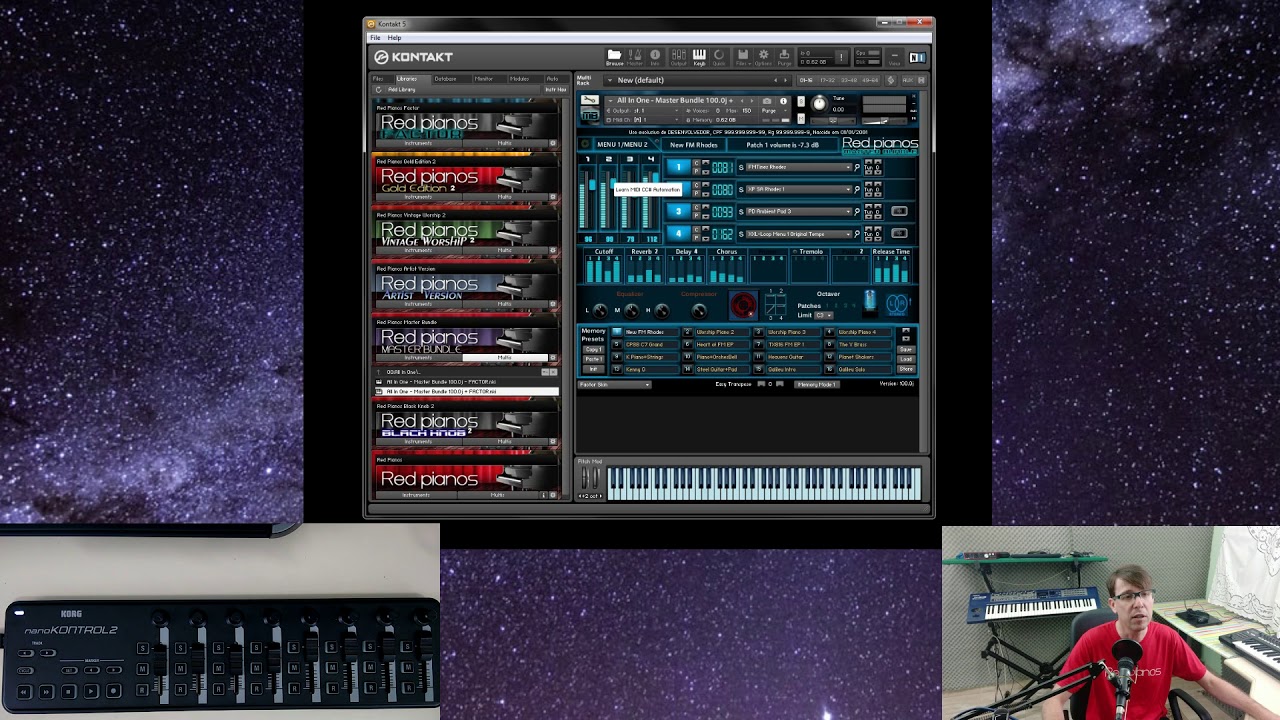Image resolution: width=1280 pixels, height=720 pixels.
Task: Click the refresh icon beside Add Library
Action: click(379, 89)
